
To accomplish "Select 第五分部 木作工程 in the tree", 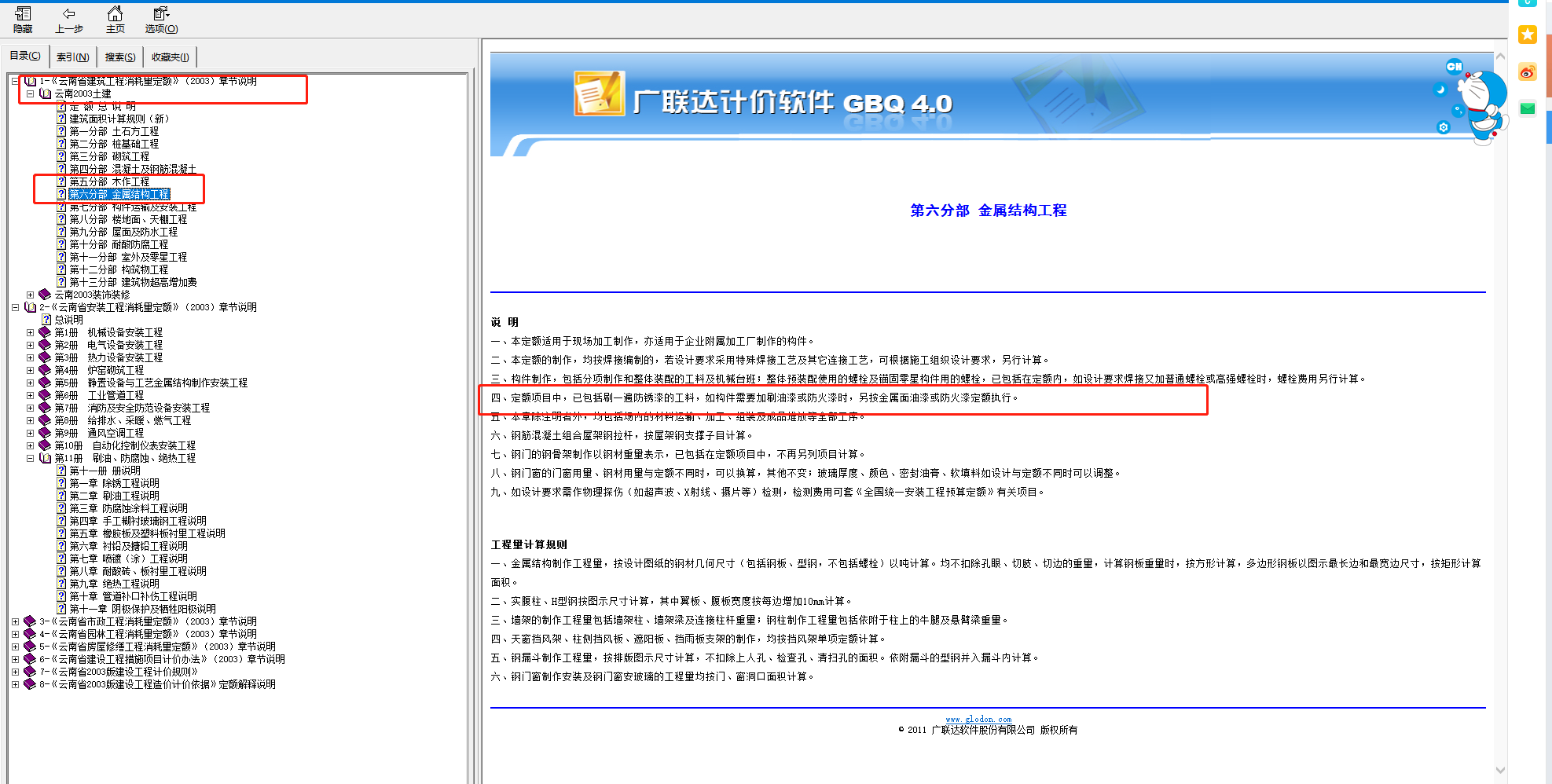I will pos(109,181).
